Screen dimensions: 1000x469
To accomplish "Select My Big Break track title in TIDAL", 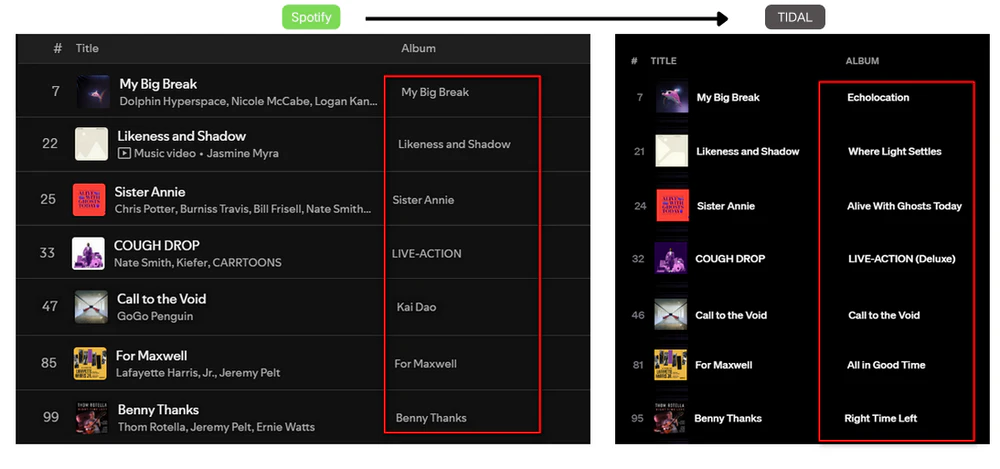I will [x=728, y=98].
